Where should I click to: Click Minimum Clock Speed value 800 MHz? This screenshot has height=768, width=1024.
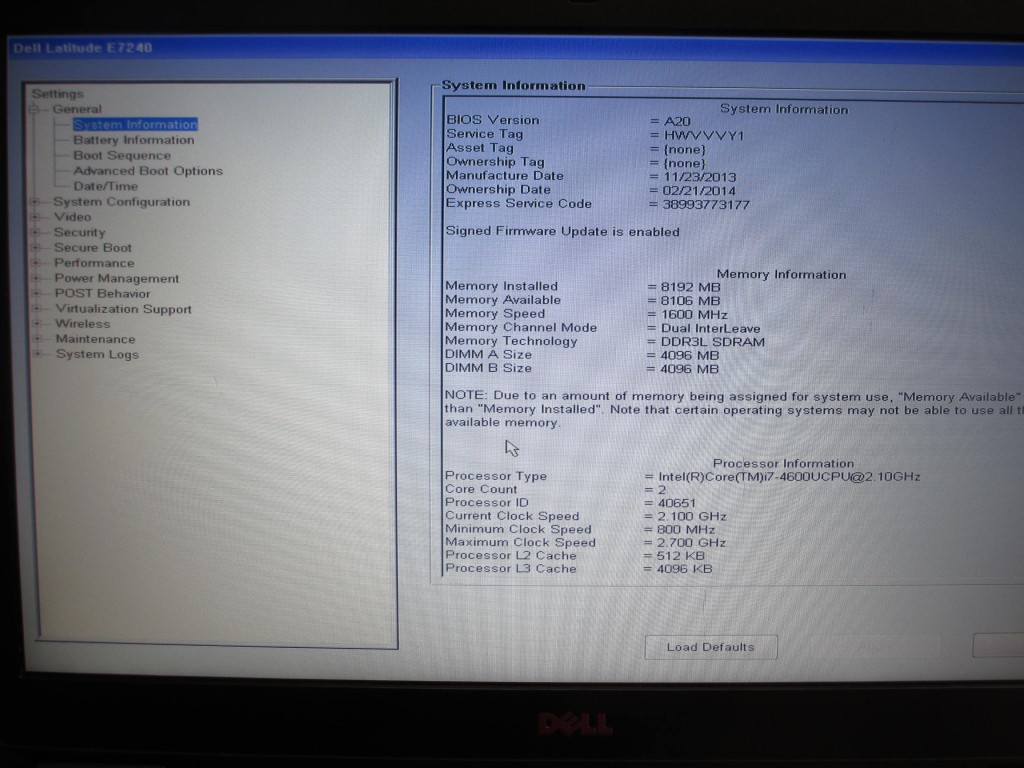tap(686, 530)
